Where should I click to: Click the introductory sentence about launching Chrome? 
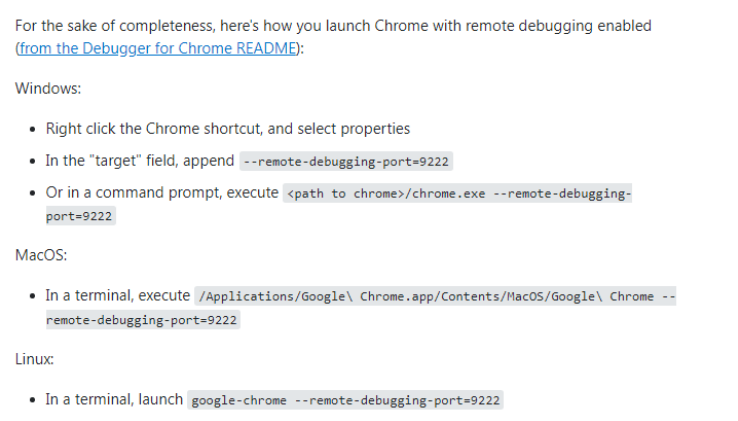(333, 26)
